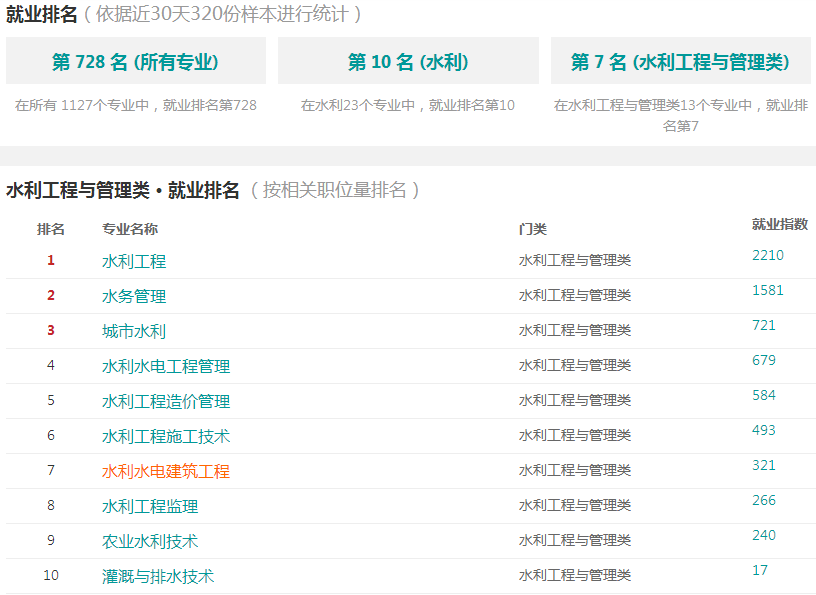Click employment index value 679
Image resolution: width=816 pixels, height=595 pixels.
tap(763, 360)
